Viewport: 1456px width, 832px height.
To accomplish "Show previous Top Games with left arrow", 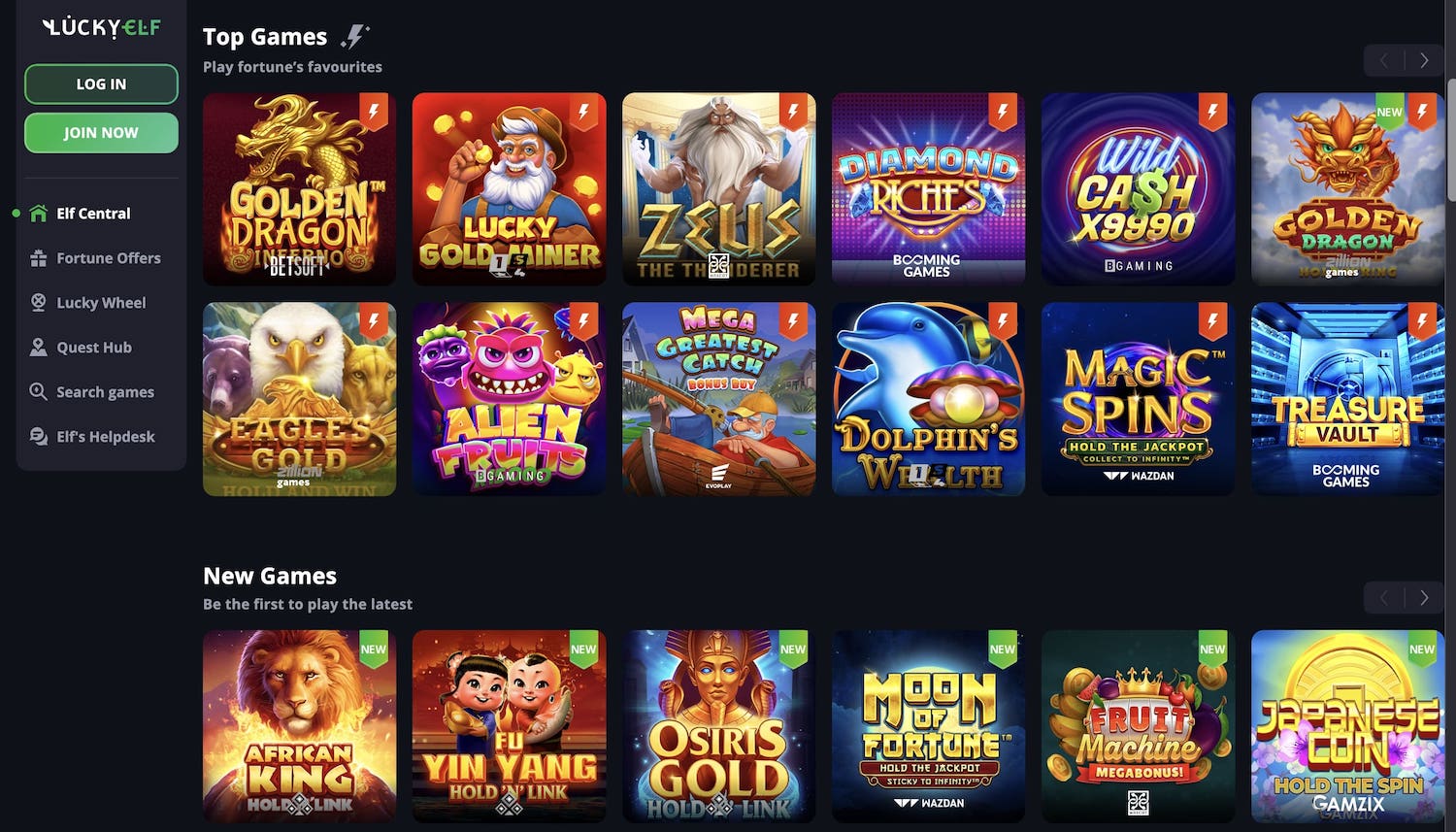I will pyautogui.click(x=1384, y=60).
